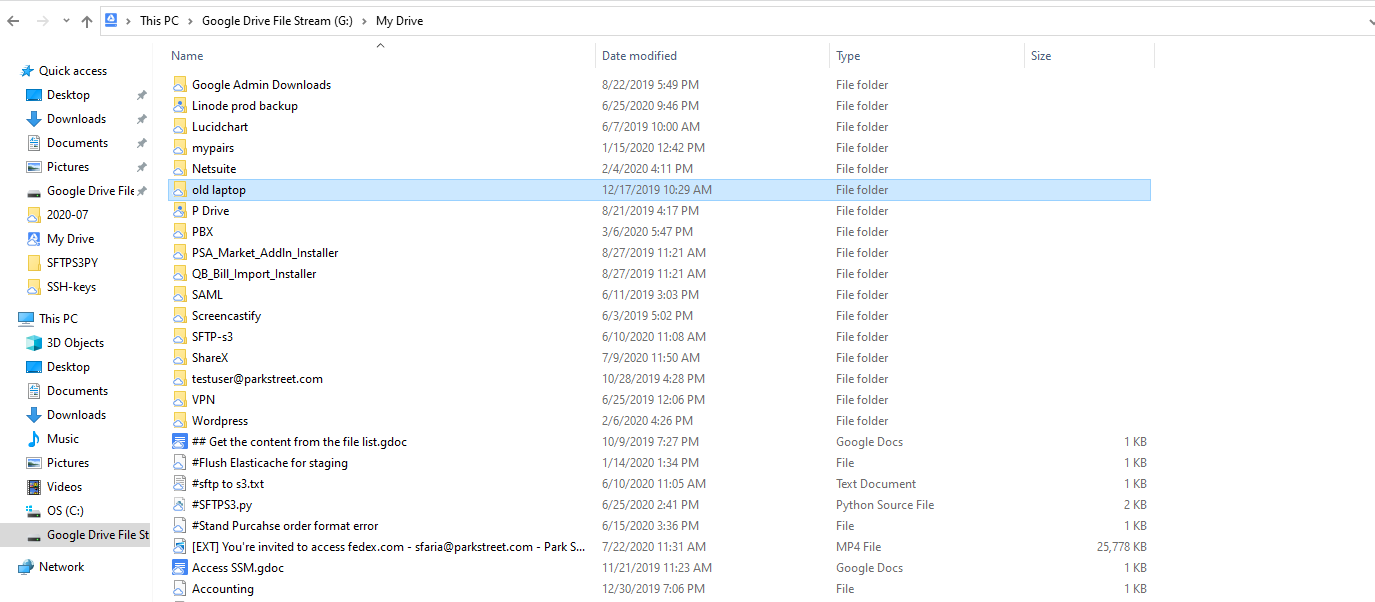Select This PC in navigation pane
The height and width of the screenshot is (602, 1375).
[58, 319]
